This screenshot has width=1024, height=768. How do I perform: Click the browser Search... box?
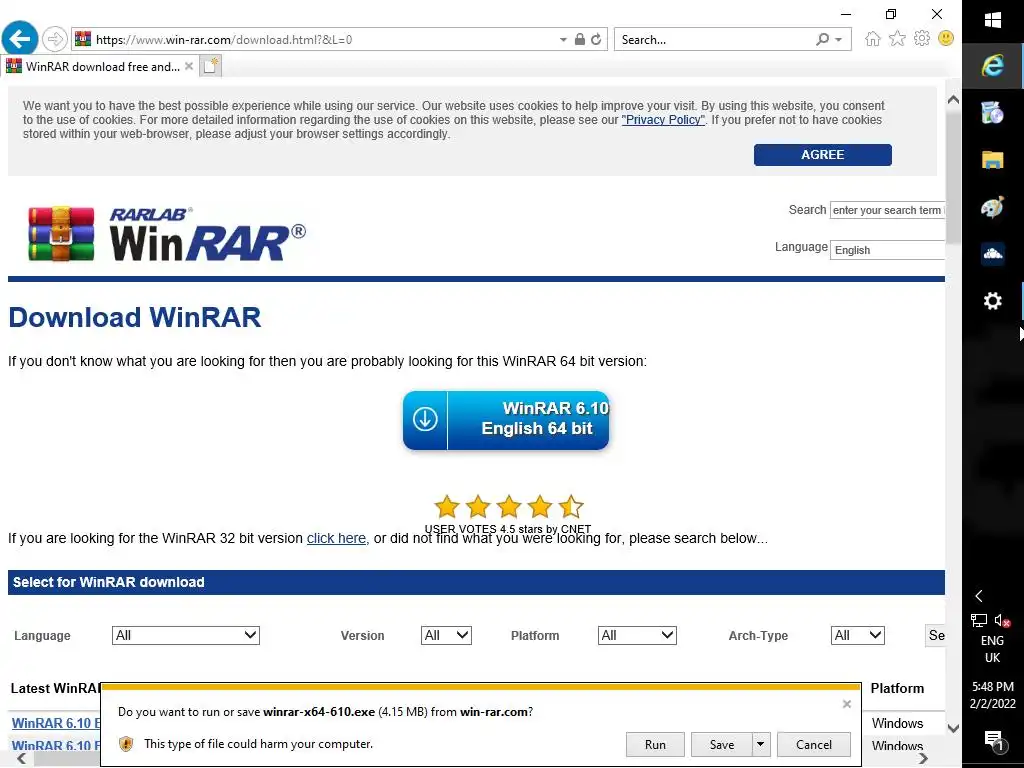[715, 40]
